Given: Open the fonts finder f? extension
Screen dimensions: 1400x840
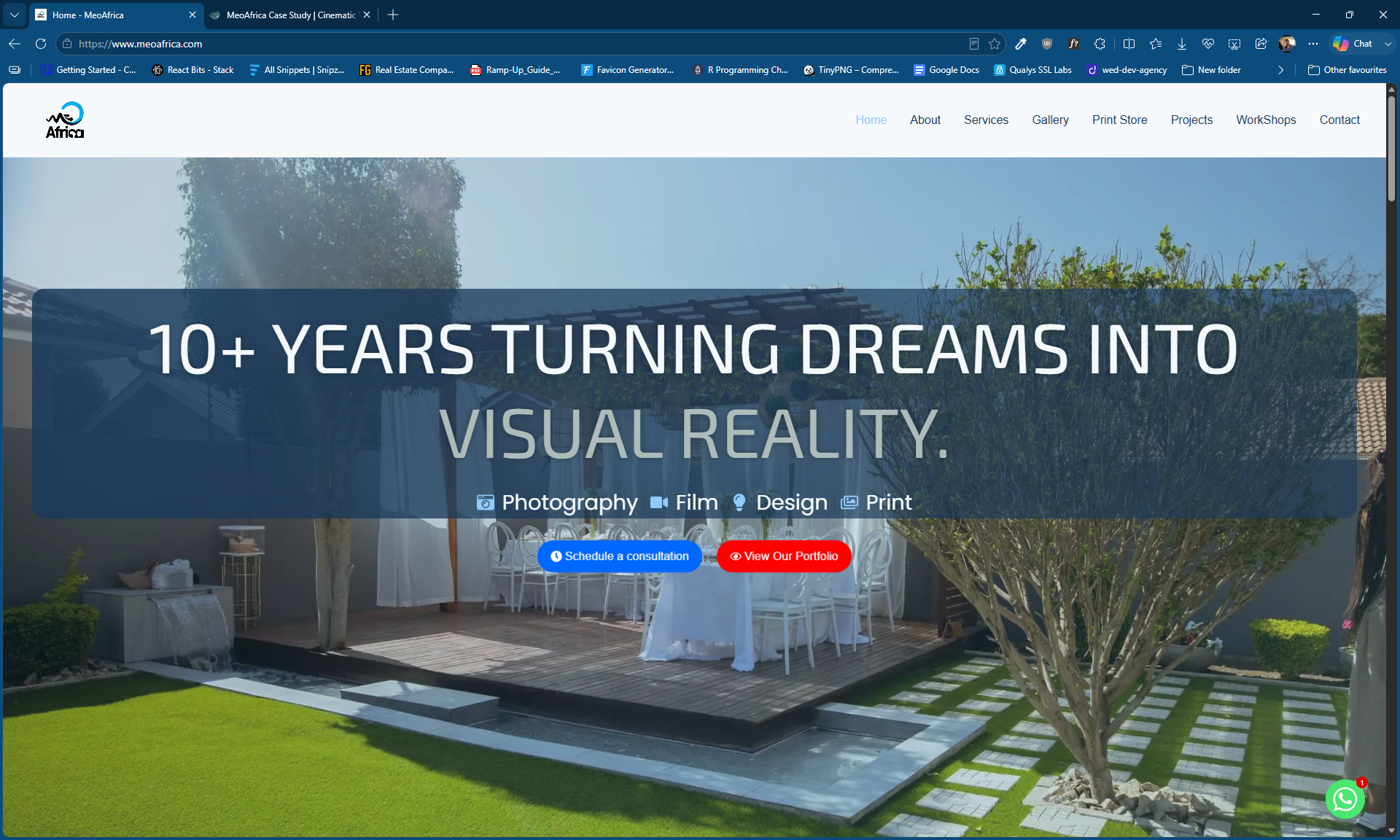Looking at the screenshot, I should click(x=1073, y=44).
